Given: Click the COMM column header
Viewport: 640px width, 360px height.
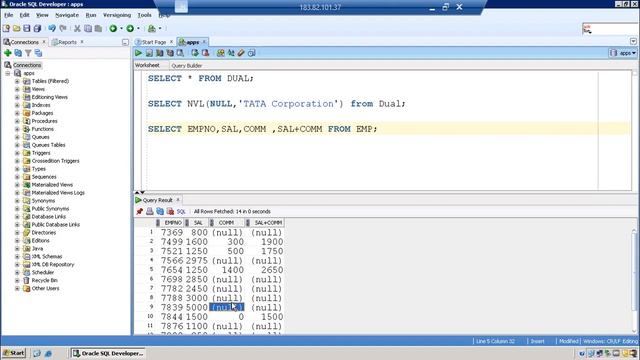Looking at the screenshot, I should [226, 222].
